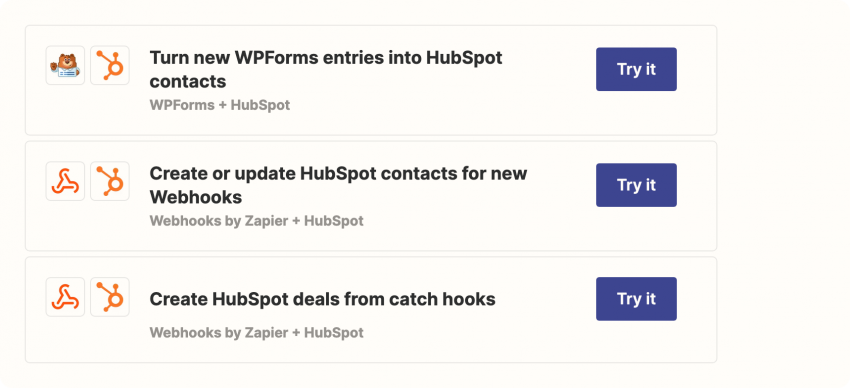
Task: Click Try it for Create HubSpot deals
Action: pyautogui.click(x=636, y=299)
